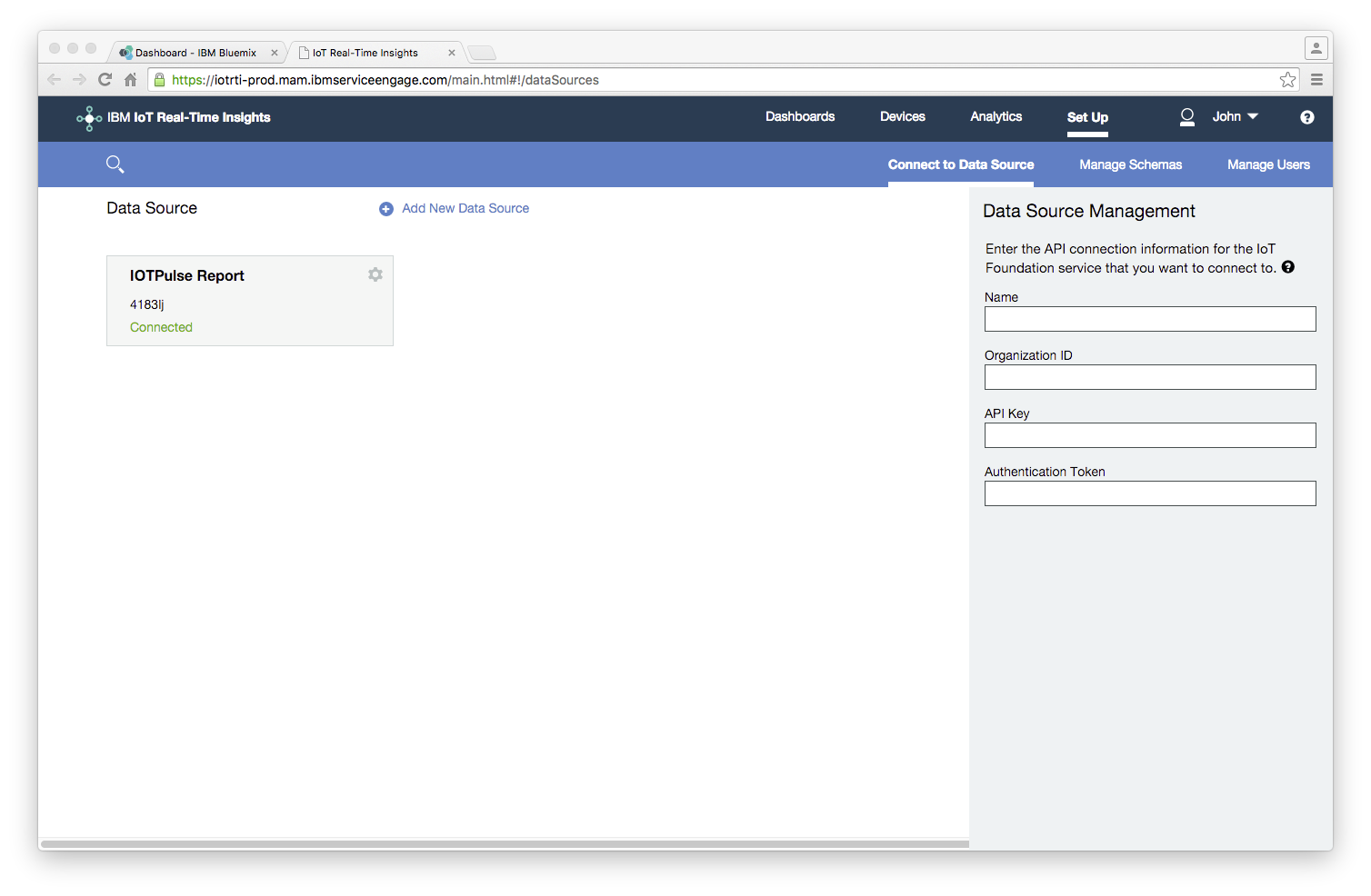
Task: Click the Organization ID input field
Action: [1150, 377]
